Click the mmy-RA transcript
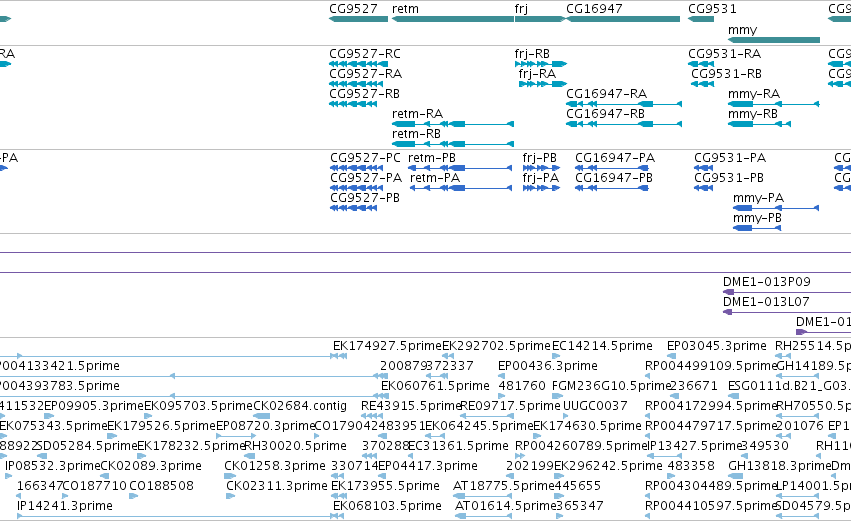The image size is (851, 521). 773,104
